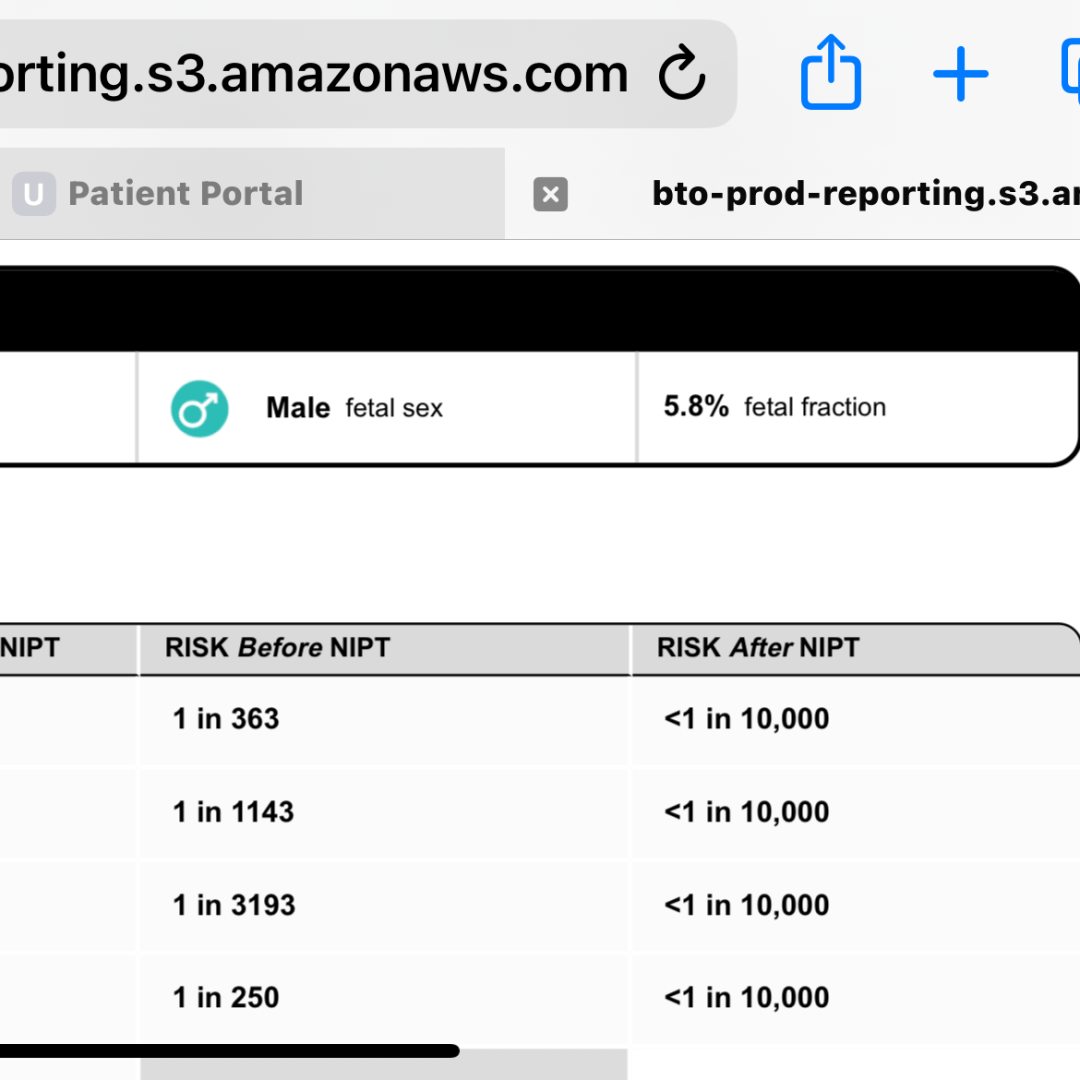Viewport: 1080px width, 1080px height.
Task: Click the "1 in 250" cell
Action: pyautogui.click(x=226, y=998)
